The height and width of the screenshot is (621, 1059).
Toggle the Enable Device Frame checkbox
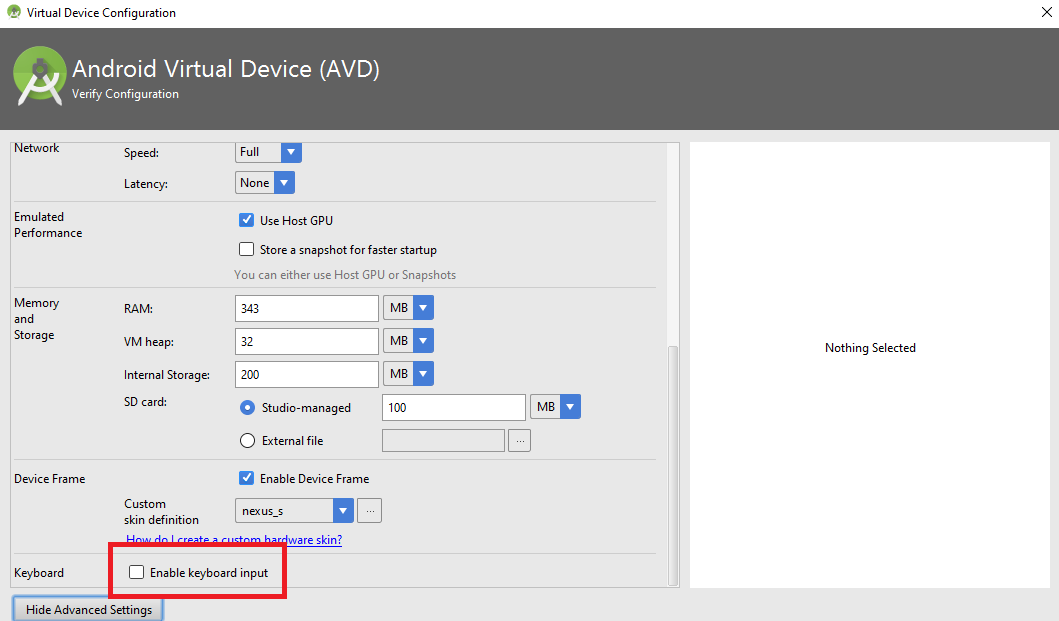[247, 478]
